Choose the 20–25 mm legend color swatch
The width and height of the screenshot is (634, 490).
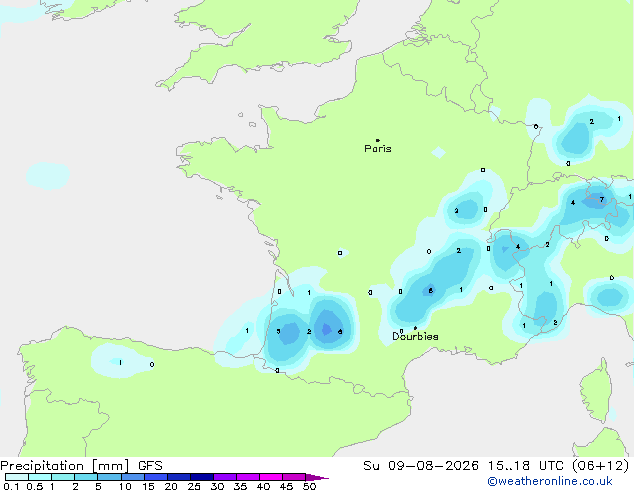pos(179,477)
